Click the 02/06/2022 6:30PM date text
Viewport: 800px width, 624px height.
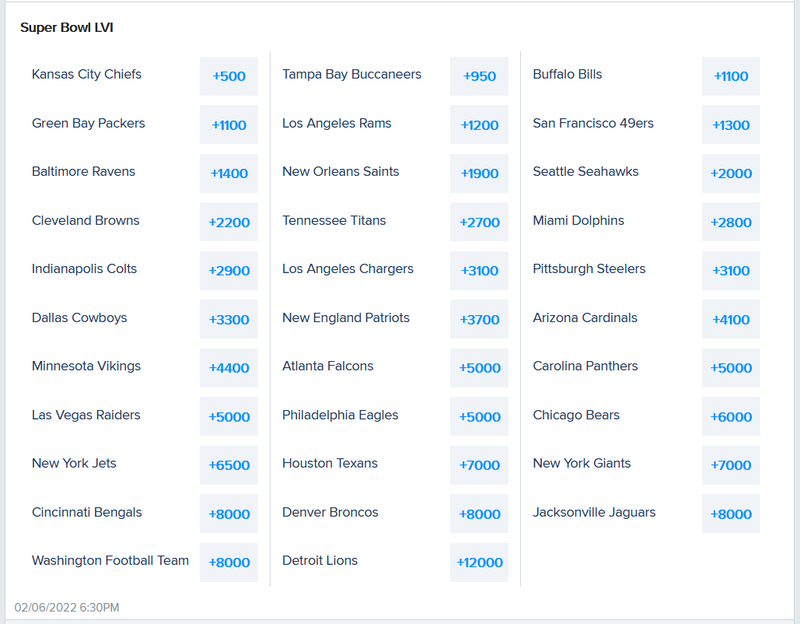coord(66,607)
